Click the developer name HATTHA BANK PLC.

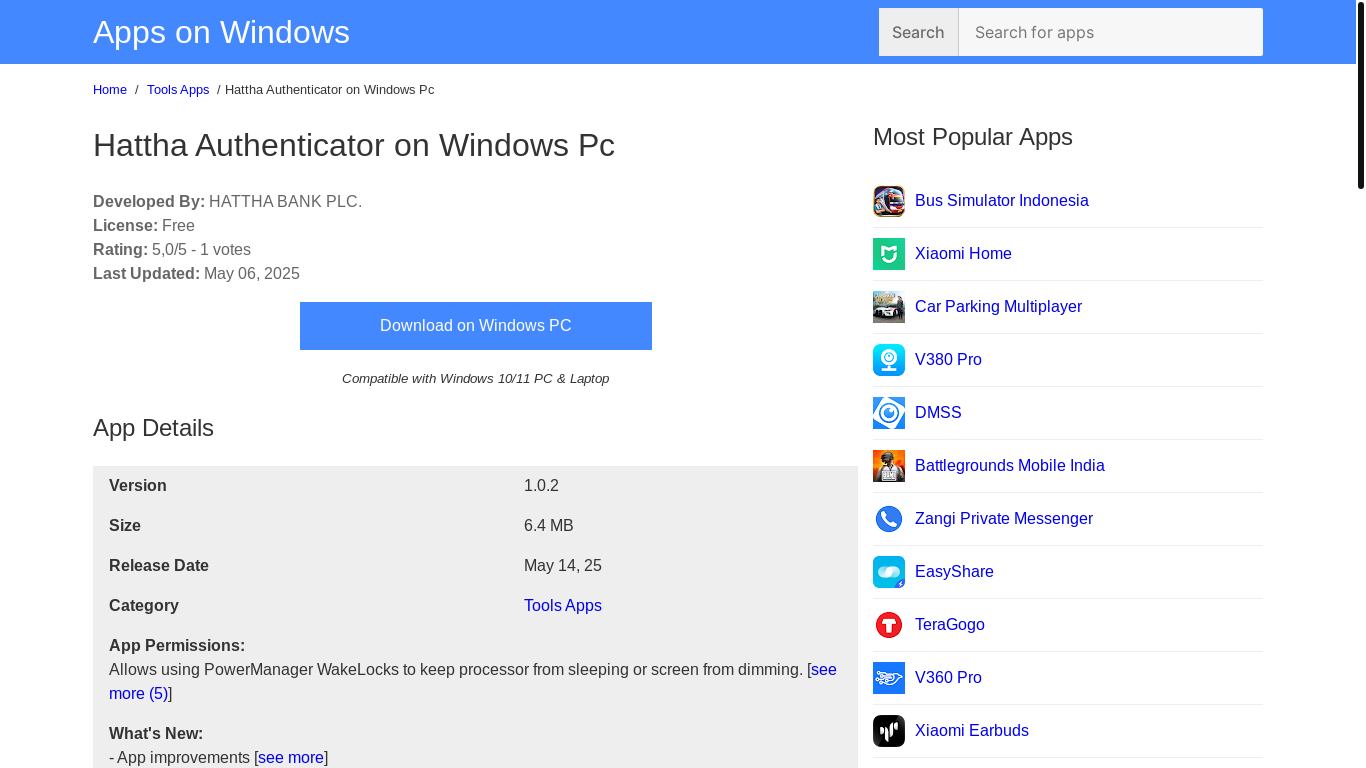click(x=285, y=202)
